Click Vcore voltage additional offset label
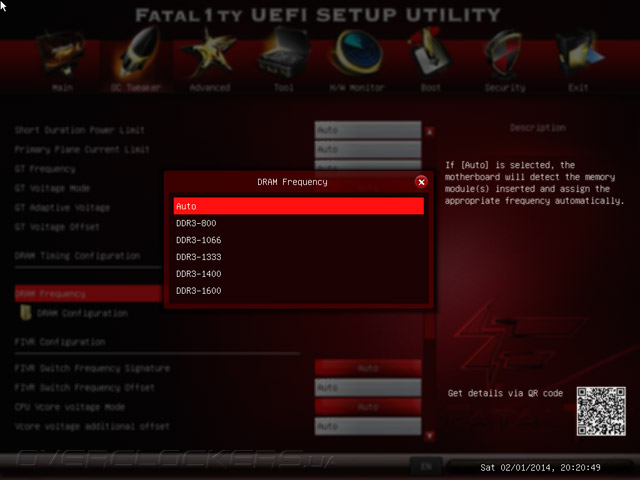 (x=92, y=426)
